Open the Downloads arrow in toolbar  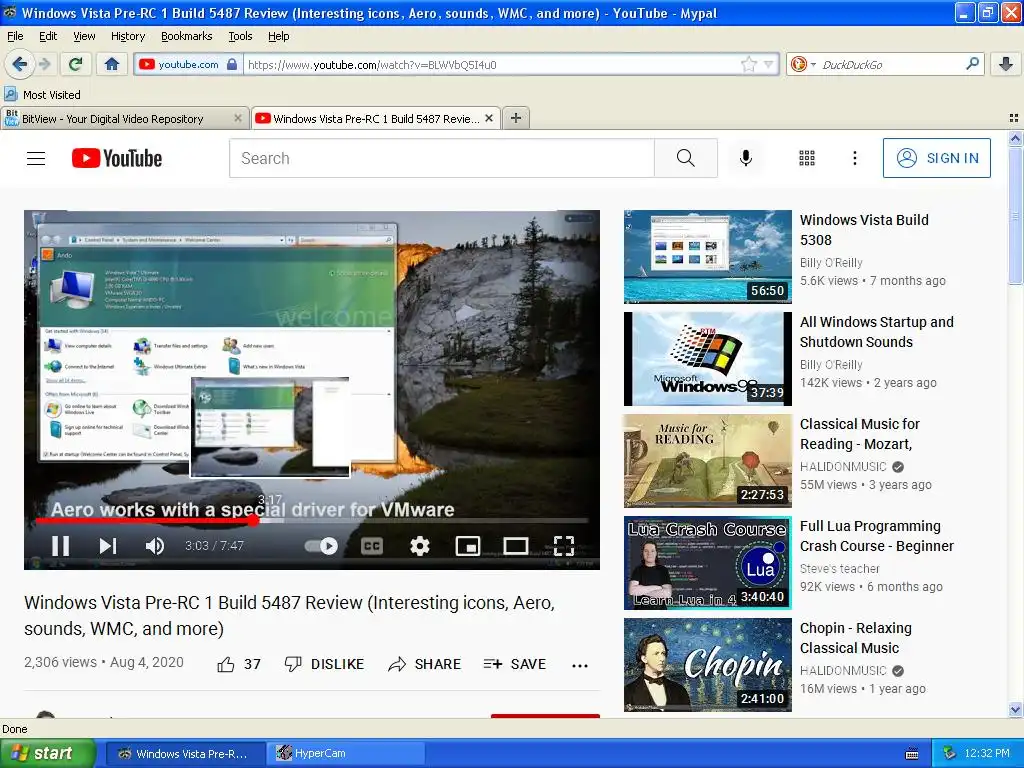[x=1006, y=64]
